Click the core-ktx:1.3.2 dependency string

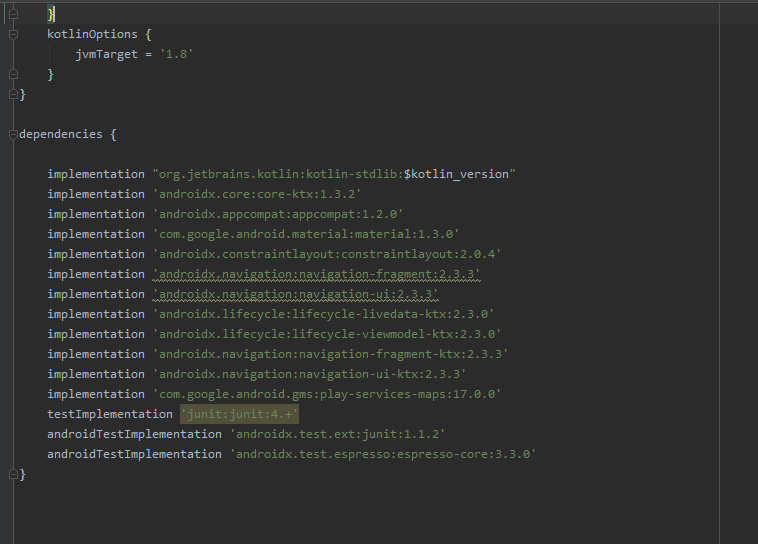(x=257, y=194)
